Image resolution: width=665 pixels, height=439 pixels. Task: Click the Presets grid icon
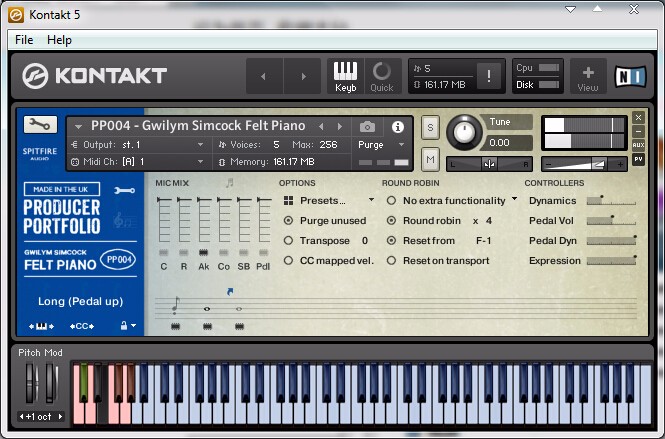pos(288,201)
